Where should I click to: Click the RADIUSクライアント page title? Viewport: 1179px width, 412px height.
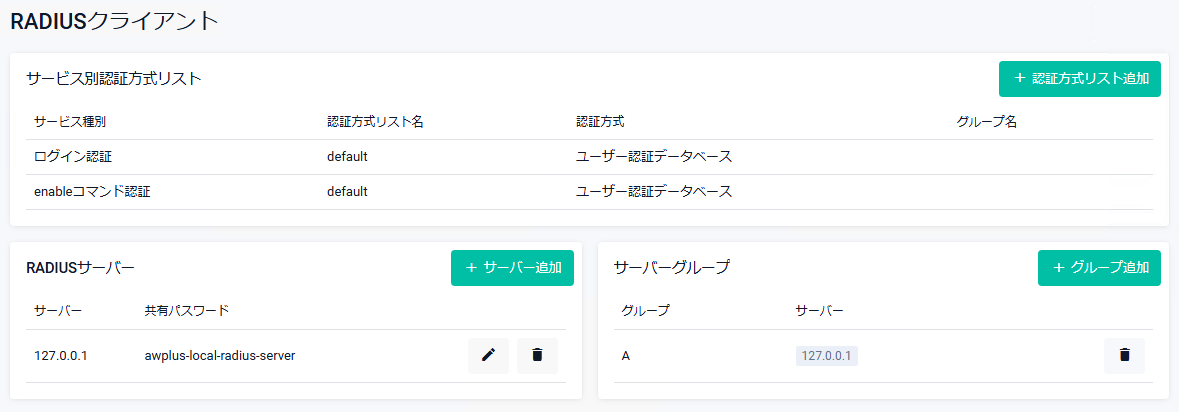114,21
